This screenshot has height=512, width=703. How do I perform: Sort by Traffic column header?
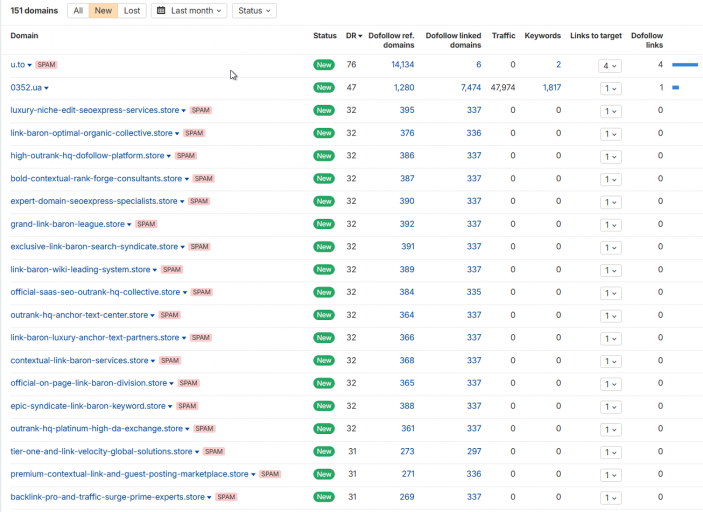point(503,36)
